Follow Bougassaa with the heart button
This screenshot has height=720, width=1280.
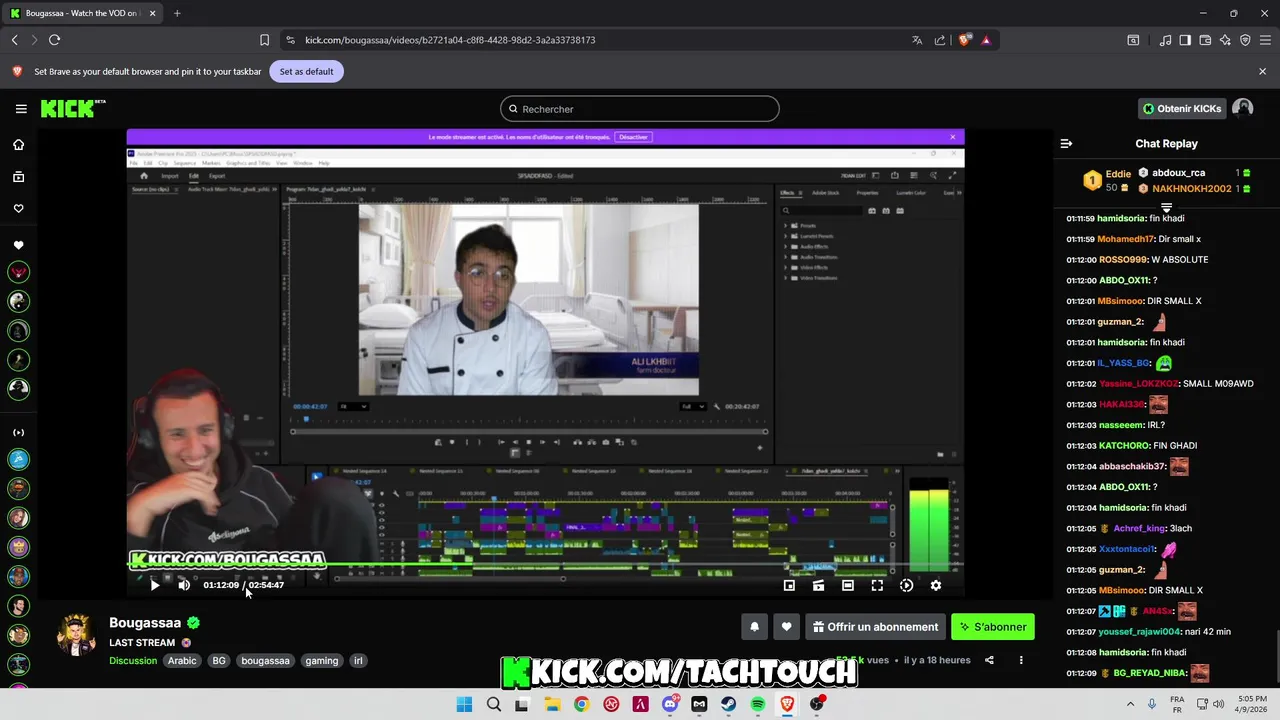coord(786,627)
